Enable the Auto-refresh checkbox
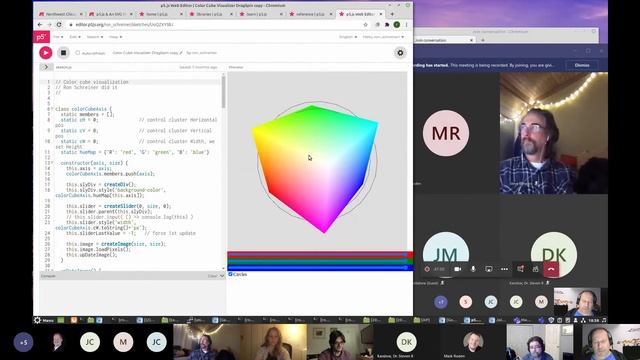This screenshot has width=640, height=360. [x=78, y=53]
